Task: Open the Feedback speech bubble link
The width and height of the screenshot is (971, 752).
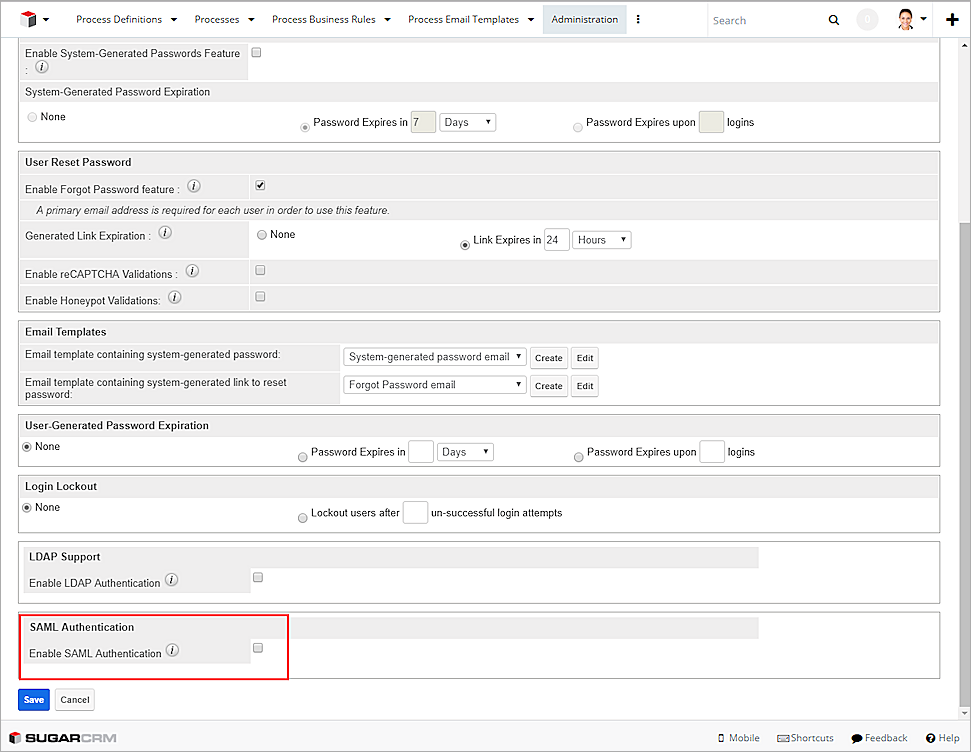Action: 879,738
